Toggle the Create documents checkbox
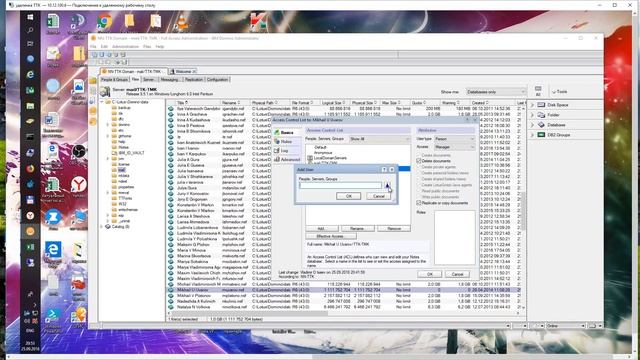 pos(419,156)
